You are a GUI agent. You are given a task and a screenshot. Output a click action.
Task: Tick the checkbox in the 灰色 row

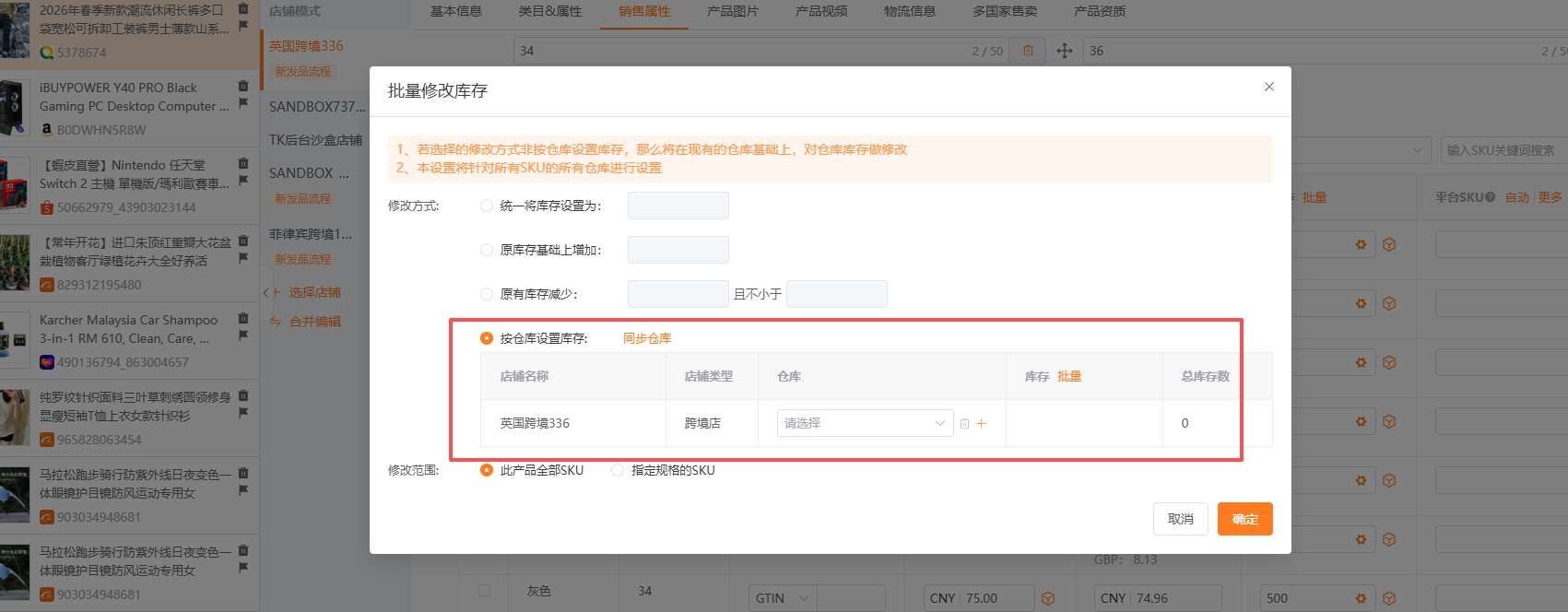484,590
